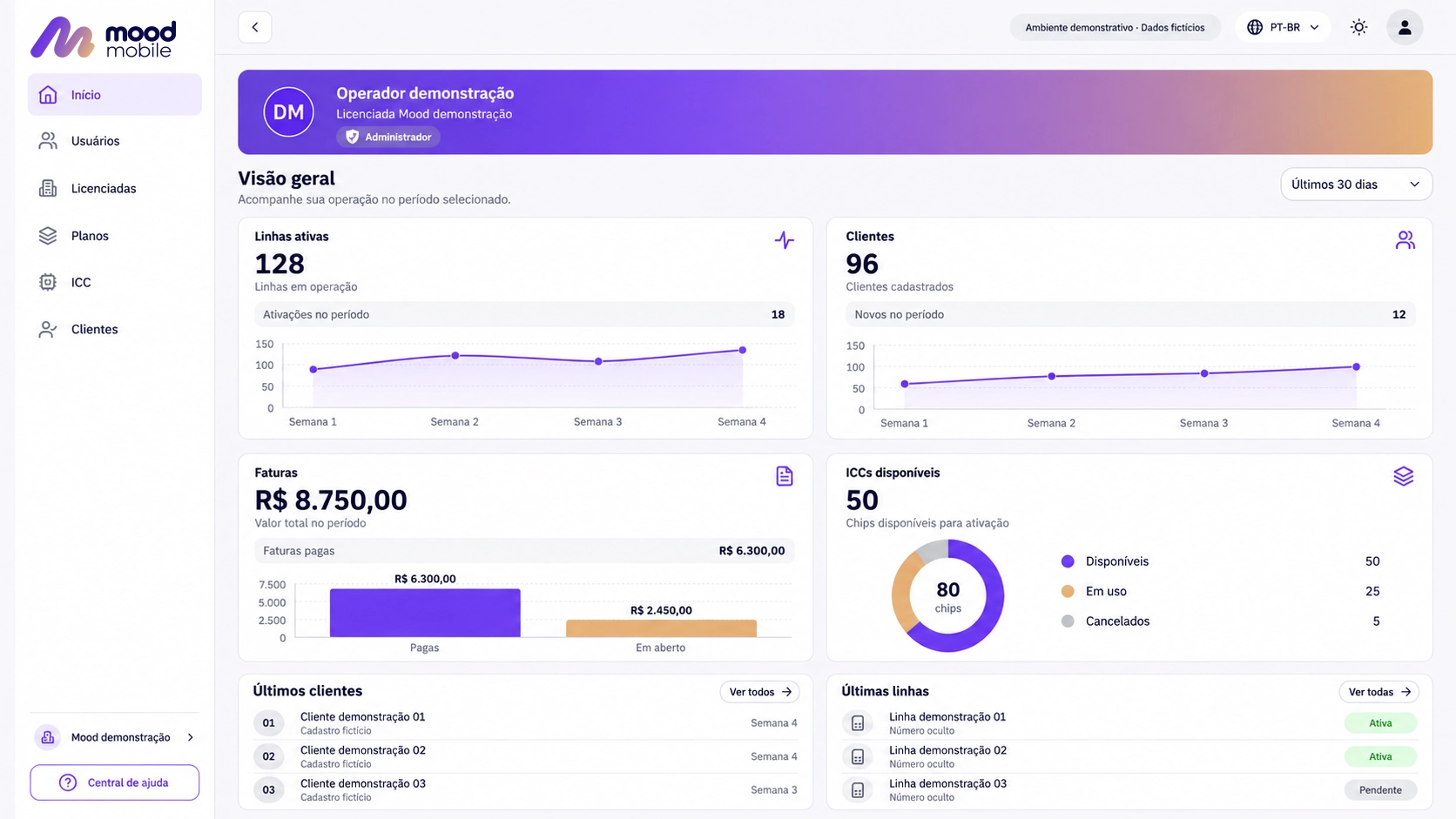Click the Mood Mobile logo
The height and width of the screenshot is (819, 1456).
pos(104,37)
